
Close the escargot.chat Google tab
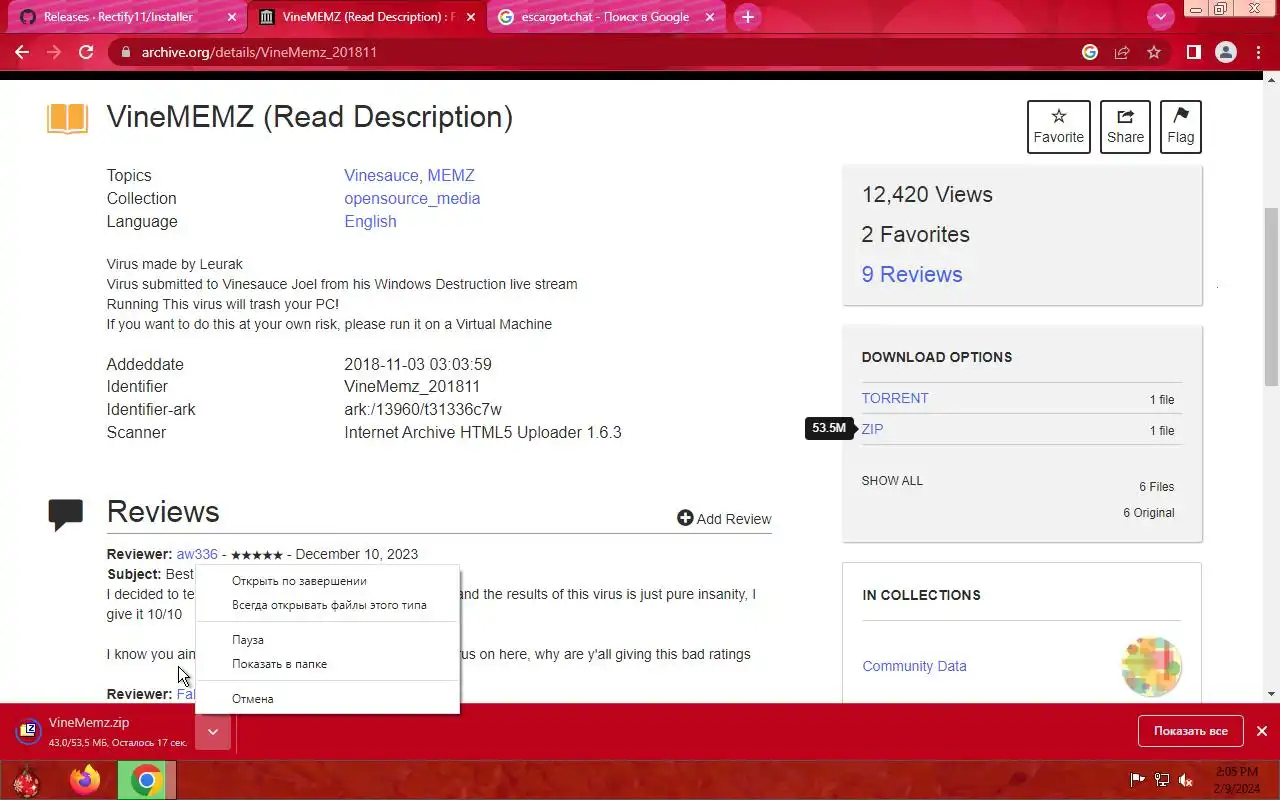click(711, 17)
